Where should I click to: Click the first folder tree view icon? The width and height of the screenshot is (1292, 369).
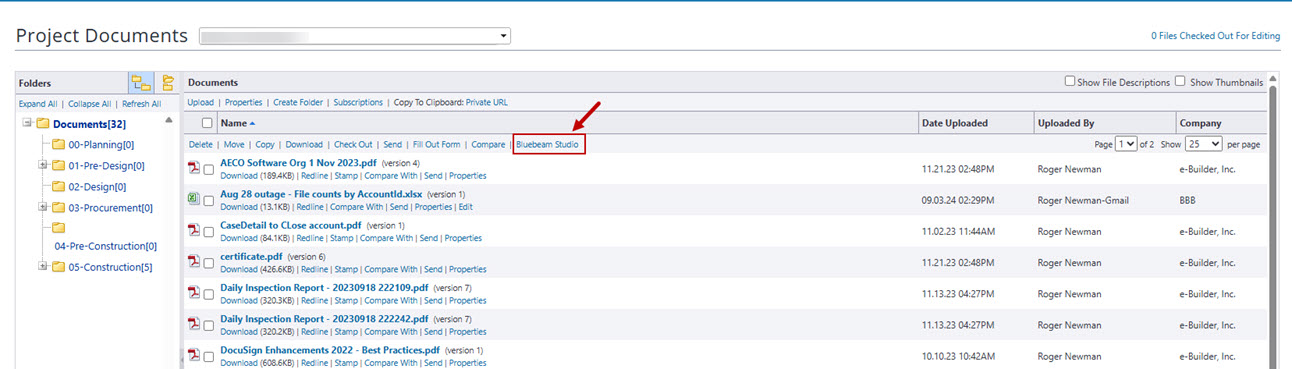(x=141, y=83)
